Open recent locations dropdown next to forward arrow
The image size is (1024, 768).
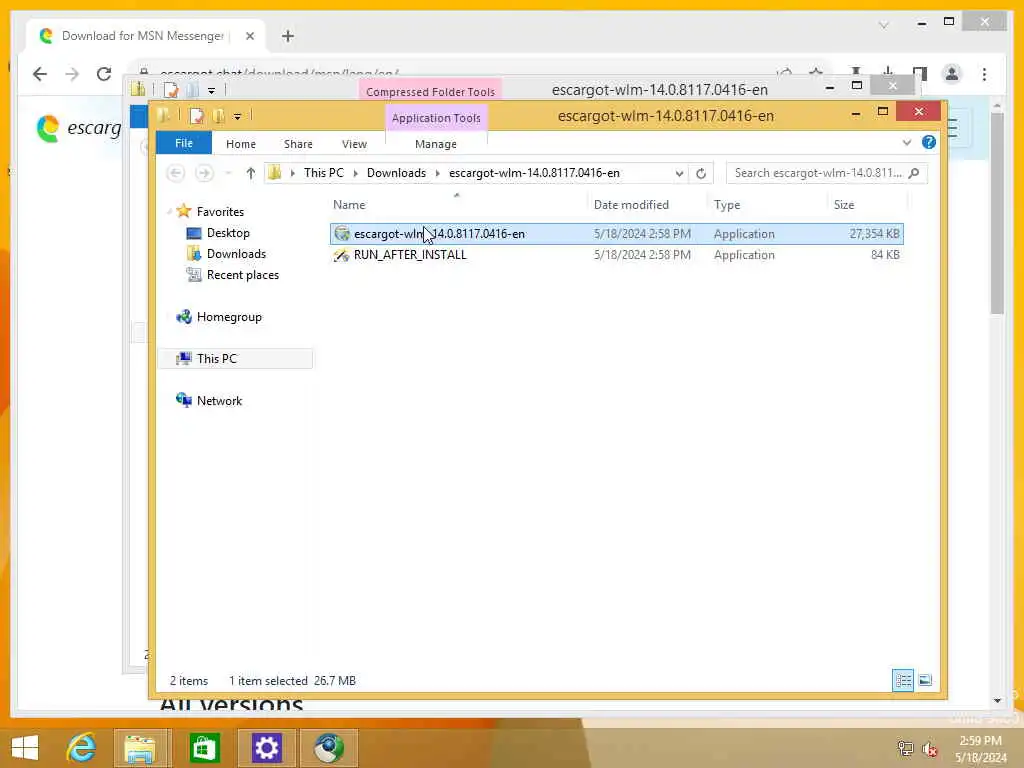pyautogui.click(x=228, y=173)
